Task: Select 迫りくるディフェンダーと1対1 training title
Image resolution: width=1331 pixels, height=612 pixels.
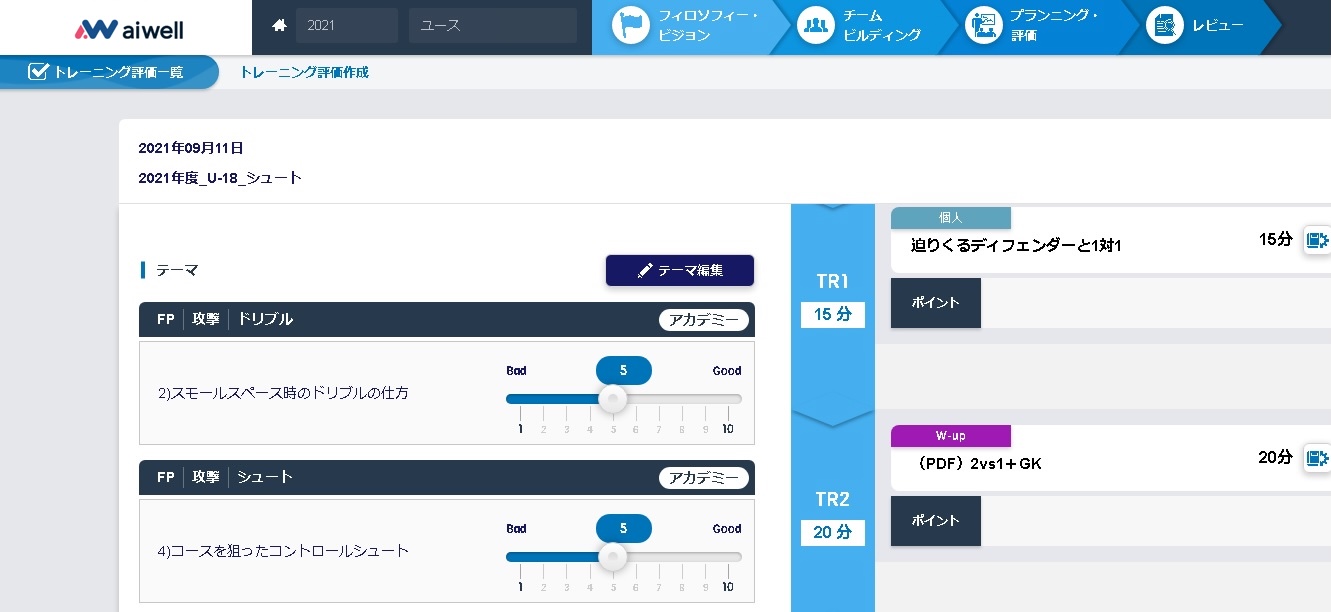Action: [1016, 245]
